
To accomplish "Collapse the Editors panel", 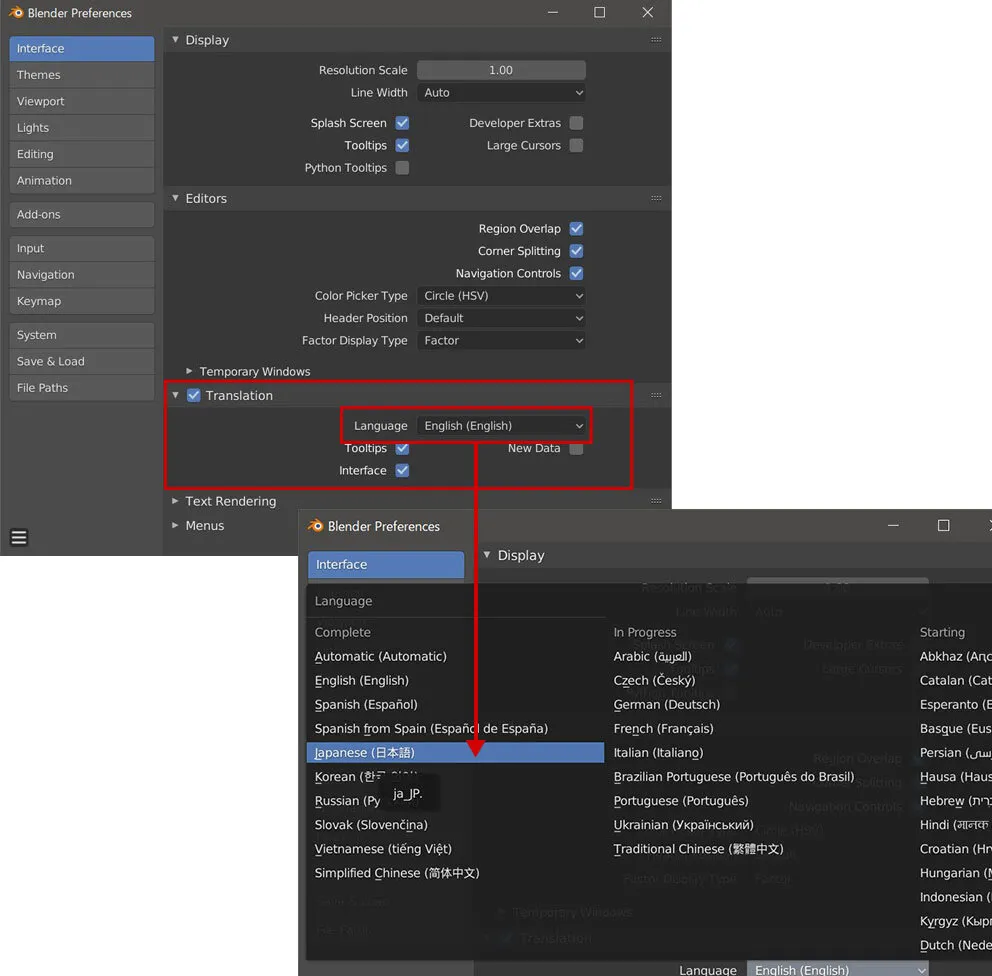I will point(175,198).
